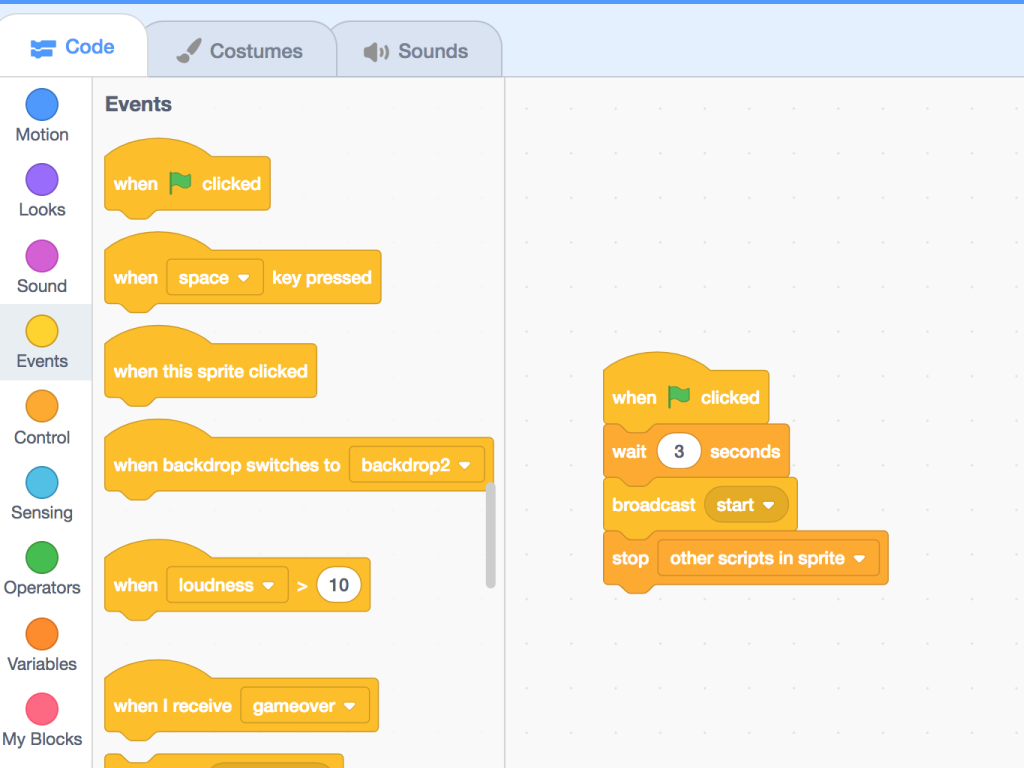Open the Sounds tab
This screenshot has width=1024, height=768.
pyautogui.click(x=418, y=51)
